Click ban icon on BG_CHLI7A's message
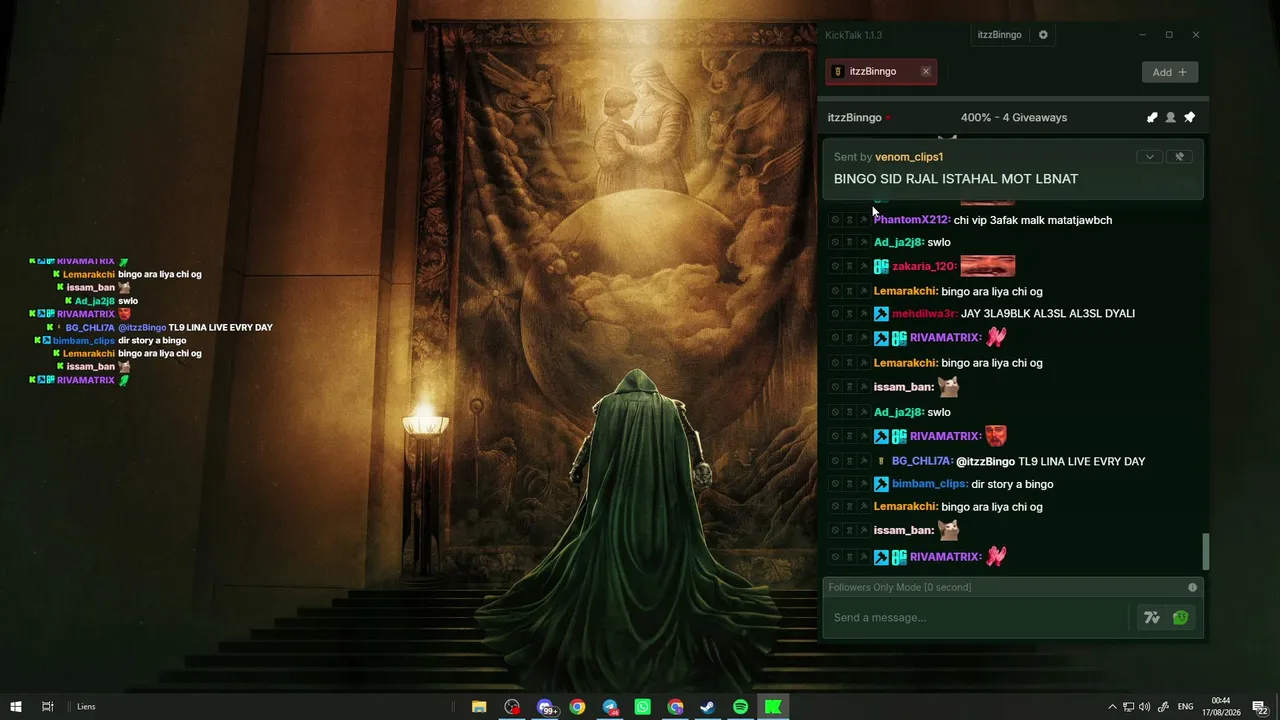Image resolution: width=1280 pixels, height=720 pixels. pos(835,461)
